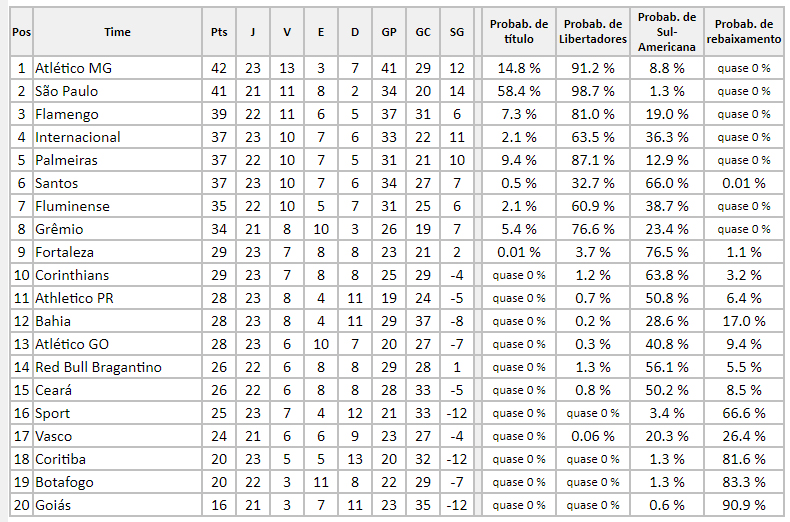Click the São Paulo team cell

pos(117,91)
